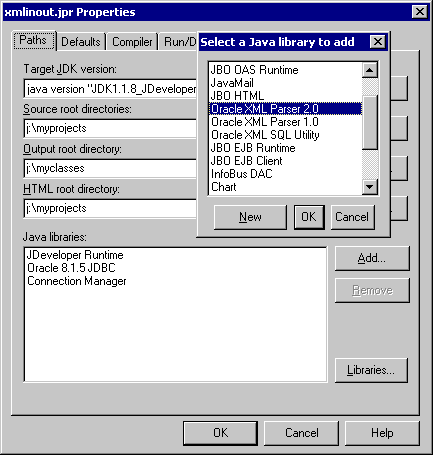The height and width of the screenshot is (455, 433).
Task: Open the Libraries... button
Action: 371,370
